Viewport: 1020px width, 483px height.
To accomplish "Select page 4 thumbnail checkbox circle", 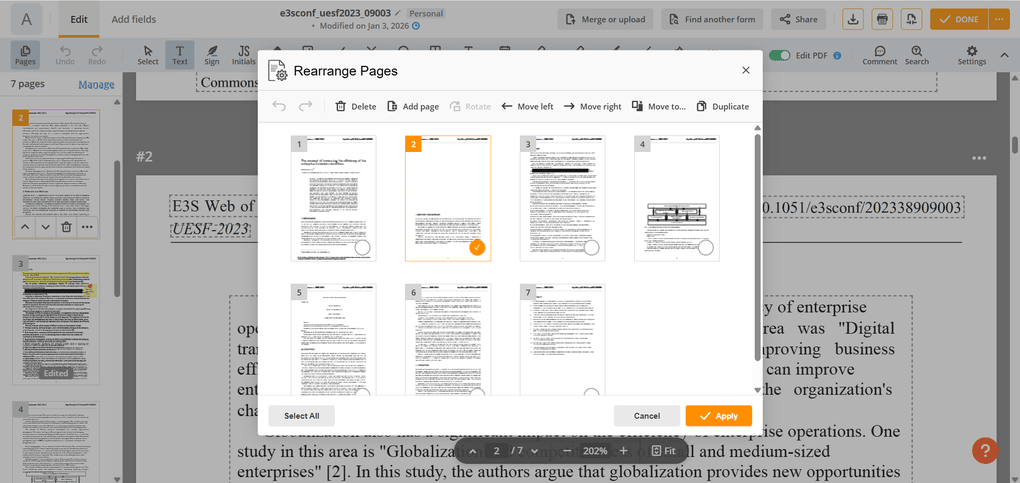I will click(706, 247).
